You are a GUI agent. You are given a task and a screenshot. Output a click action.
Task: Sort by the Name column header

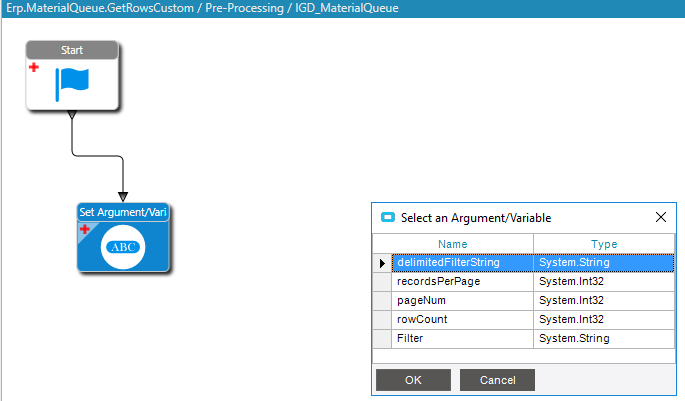453,244
